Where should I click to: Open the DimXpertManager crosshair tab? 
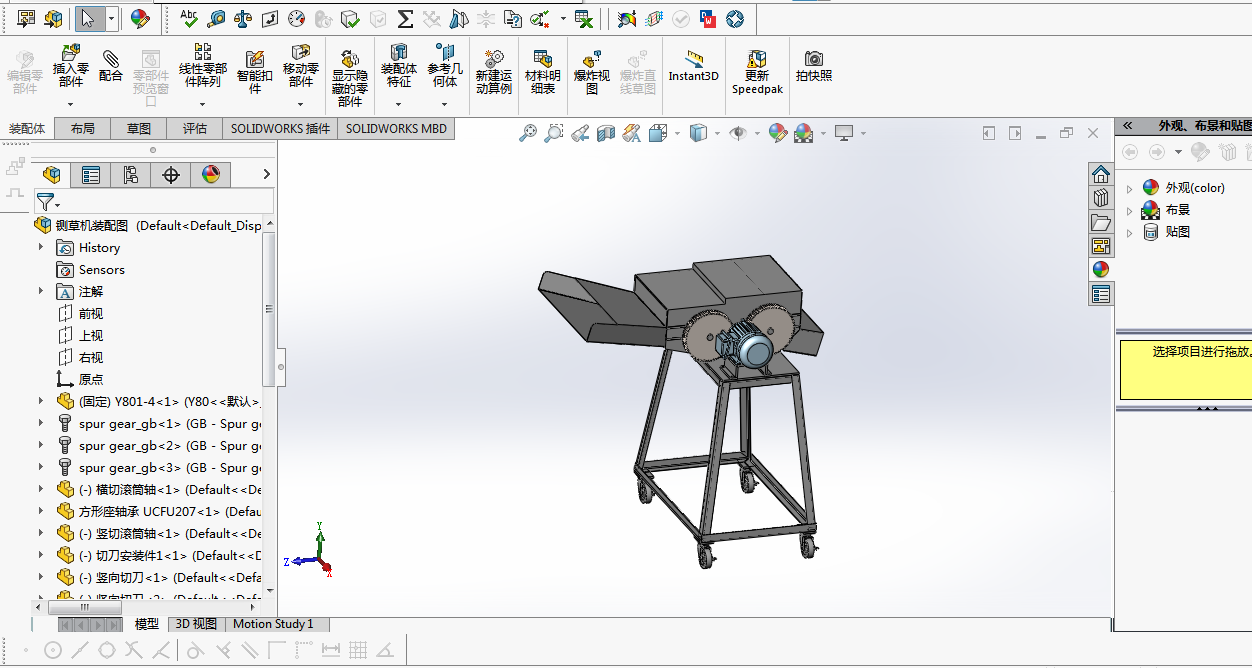click(171, 175)
